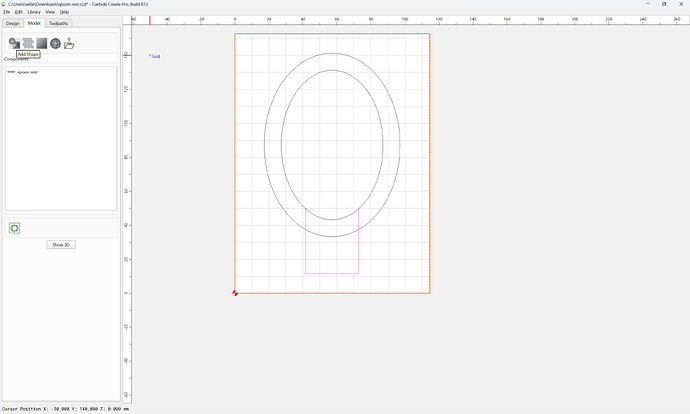Click the gradient square Add Flat icon
Screen dimensions: 690x414
tap(41, 43)
